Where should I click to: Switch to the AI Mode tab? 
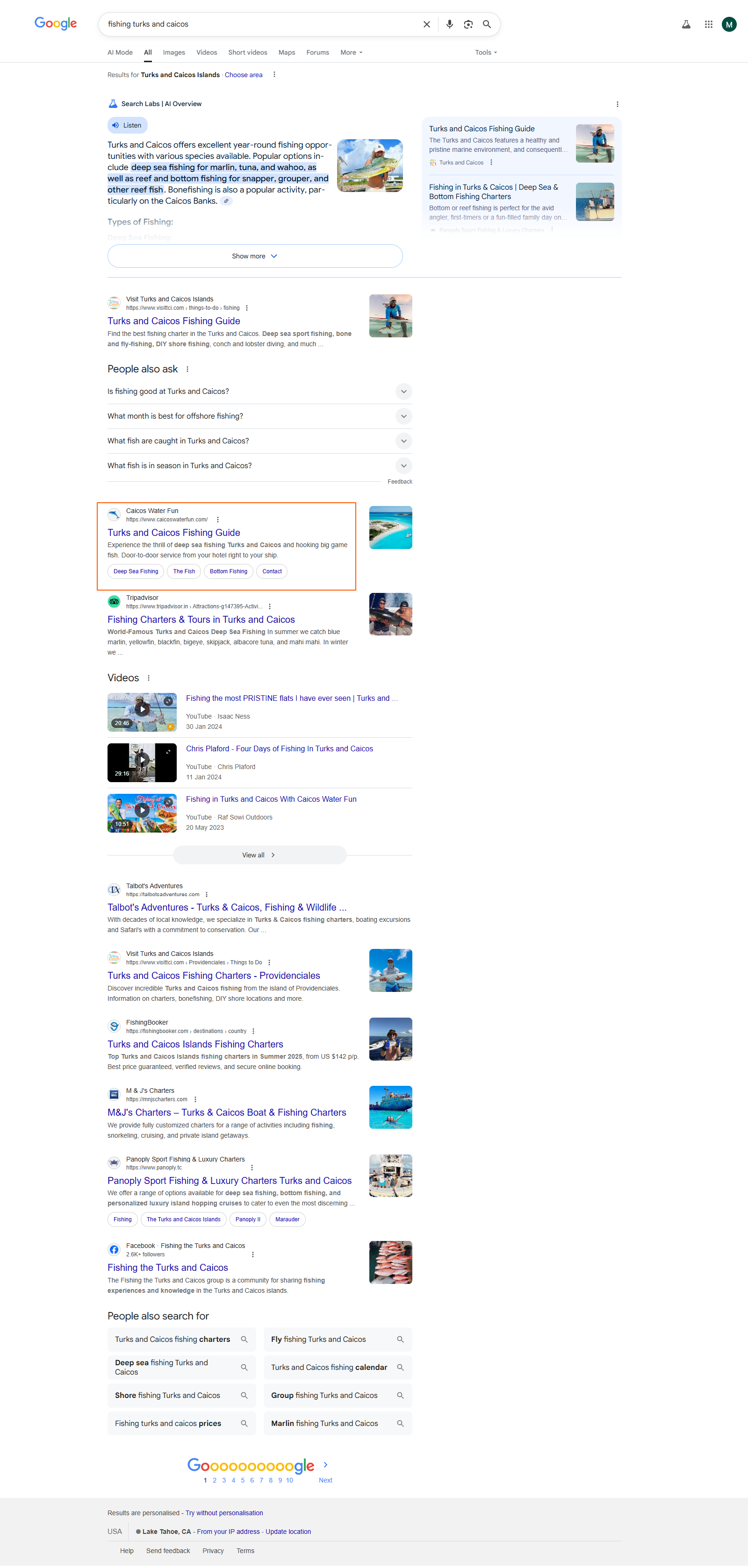click(120, 52)
